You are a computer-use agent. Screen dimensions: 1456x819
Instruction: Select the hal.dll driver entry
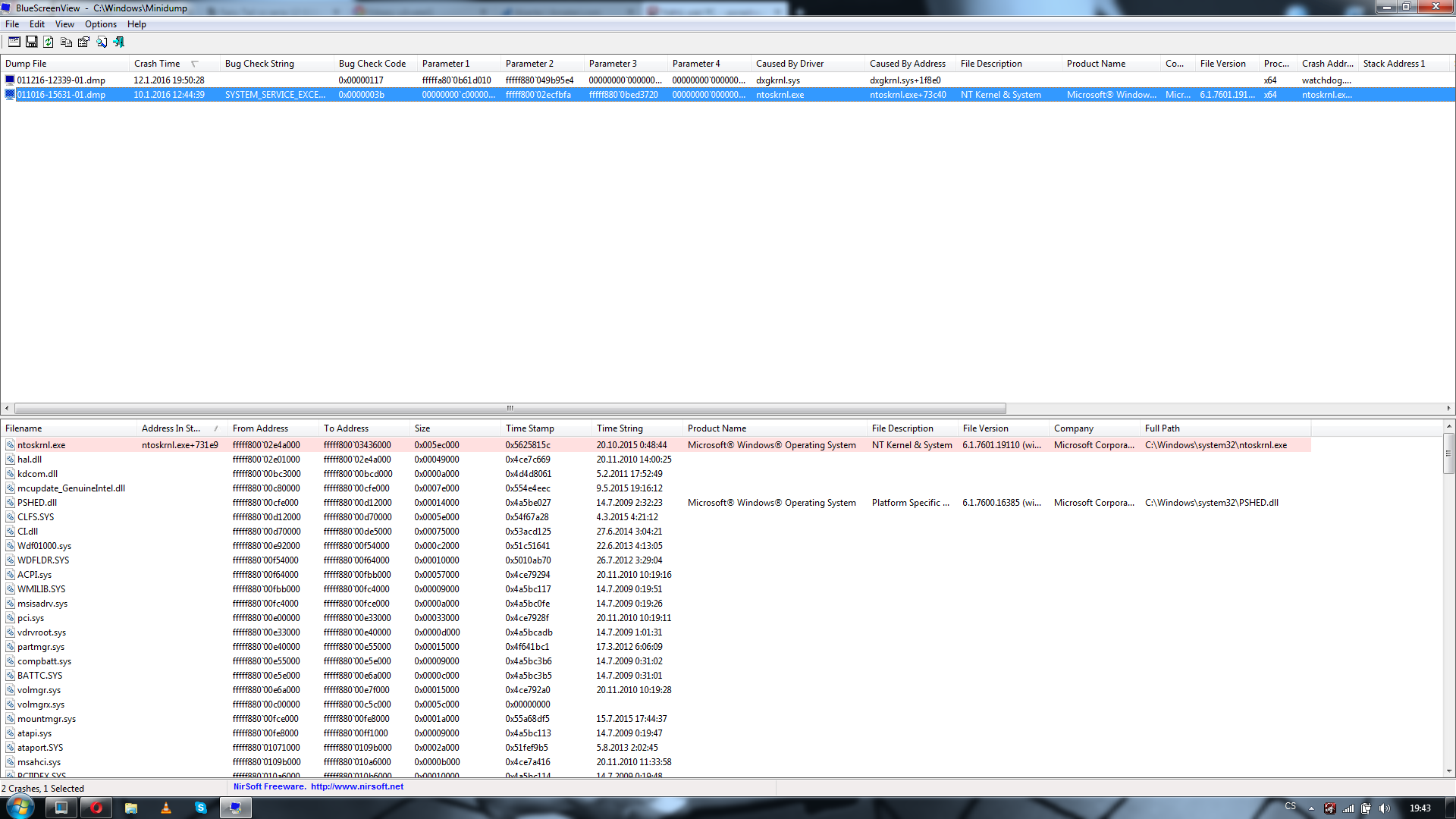tap(30, 460)
